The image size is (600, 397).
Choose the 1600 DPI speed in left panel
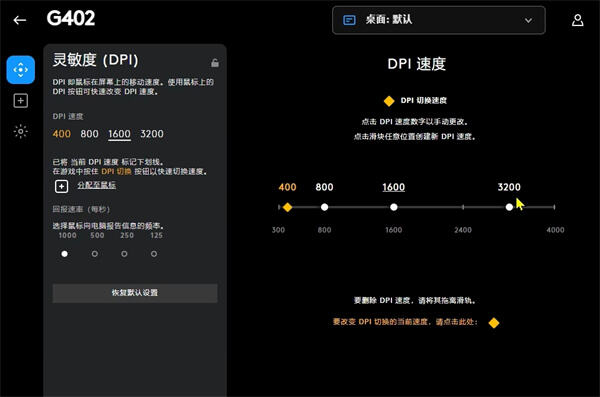point(119,134)
